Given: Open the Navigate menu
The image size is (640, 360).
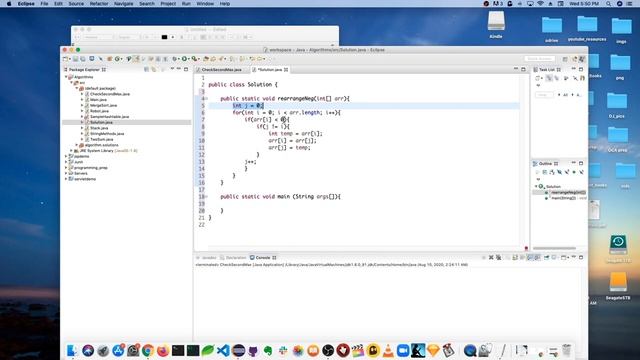Looking at the screenshot, I should pyautogui.click(x=123, y=4).
